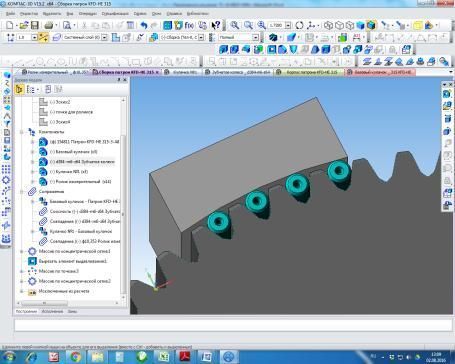Open the view scale dropdown
This screenshot has height=364, width=455.
pos(288,25)
